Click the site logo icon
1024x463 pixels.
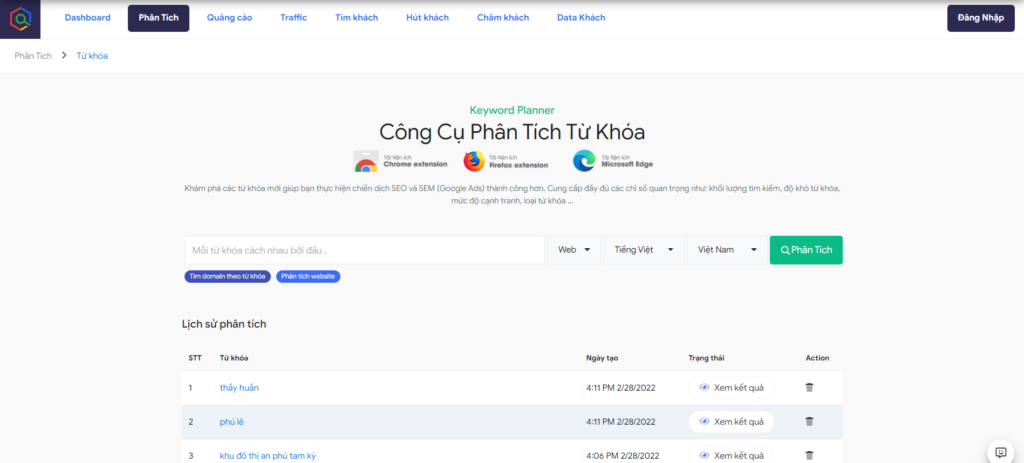click(20, 19)
